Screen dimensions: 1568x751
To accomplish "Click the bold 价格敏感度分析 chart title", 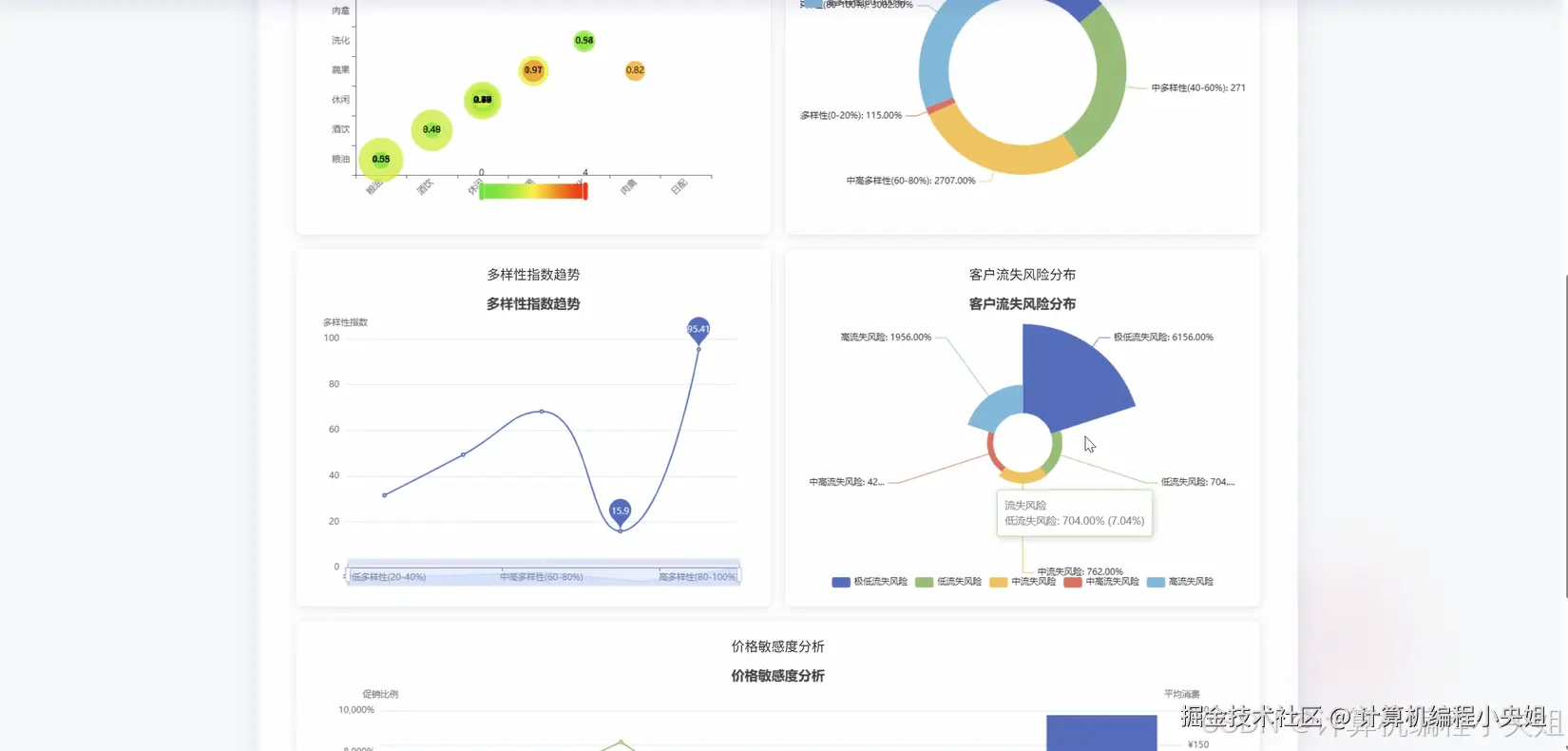I will (x=777, y=676).
